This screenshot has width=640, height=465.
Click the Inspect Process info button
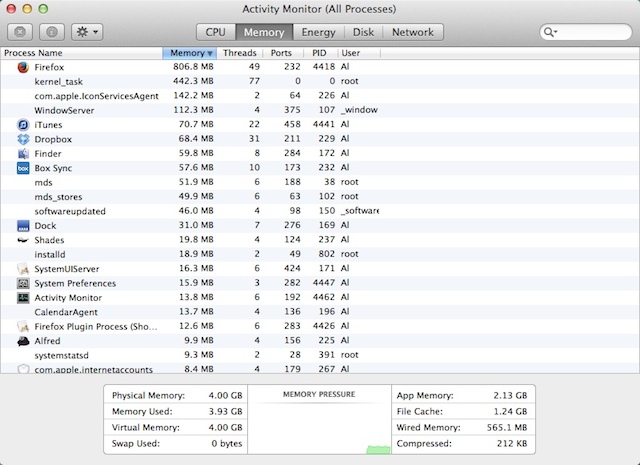point(52,32)
